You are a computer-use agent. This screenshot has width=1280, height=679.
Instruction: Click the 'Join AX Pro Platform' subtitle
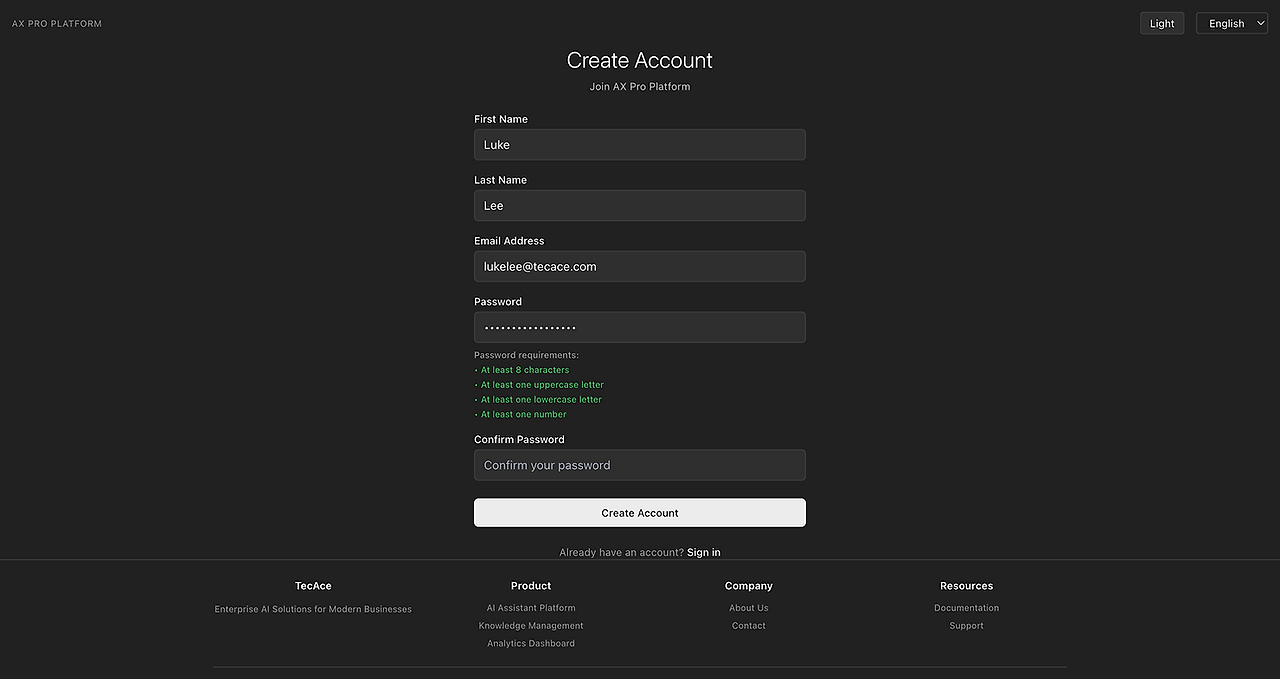pos(640,86)
